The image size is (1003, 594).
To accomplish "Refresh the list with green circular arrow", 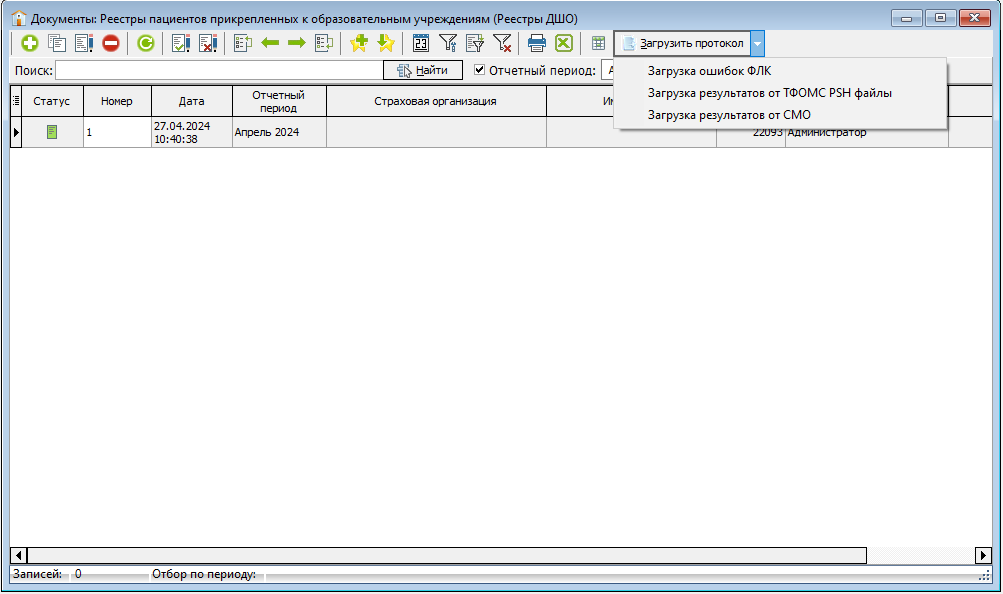I will 146,43.
